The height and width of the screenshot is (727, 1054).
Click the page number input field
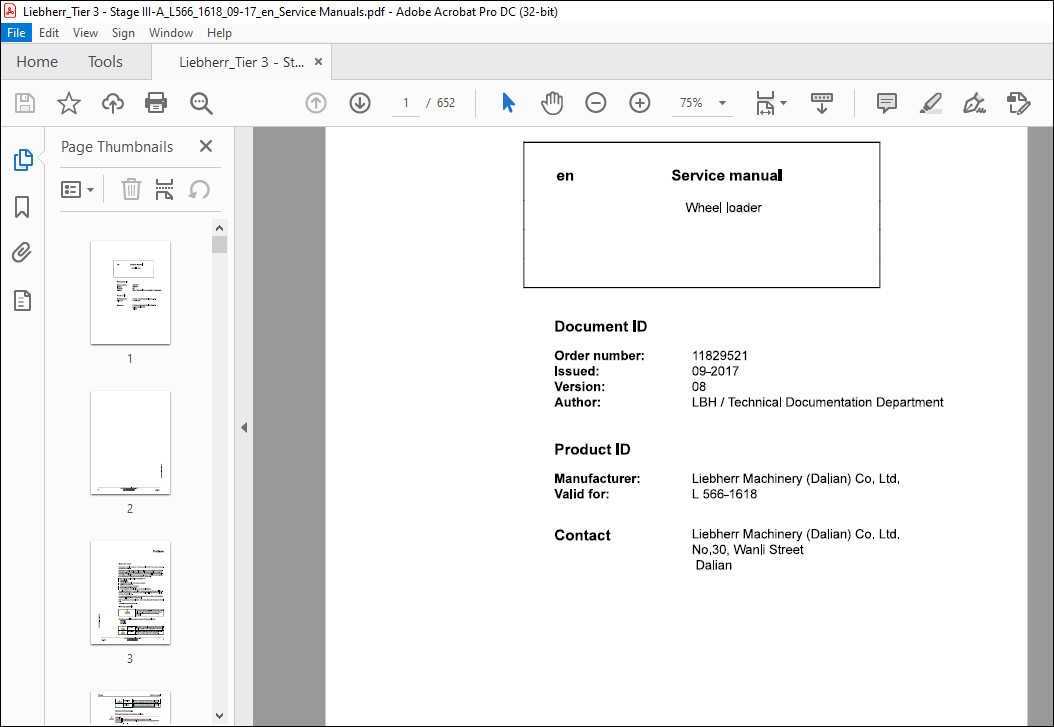coord(406,103)
